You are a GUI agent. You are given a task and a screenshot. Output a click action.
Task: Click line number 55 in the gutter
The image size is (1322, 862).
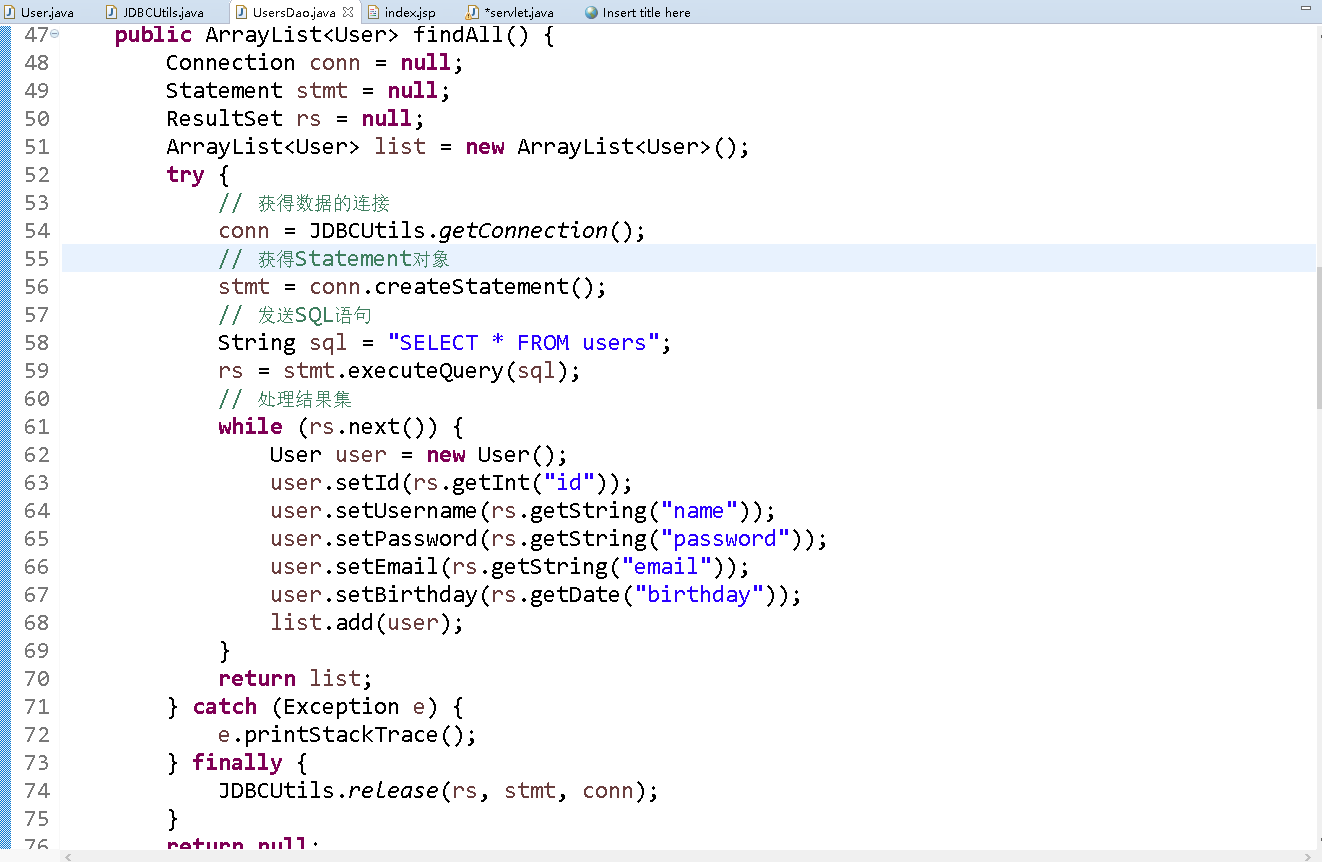(36, 258)
